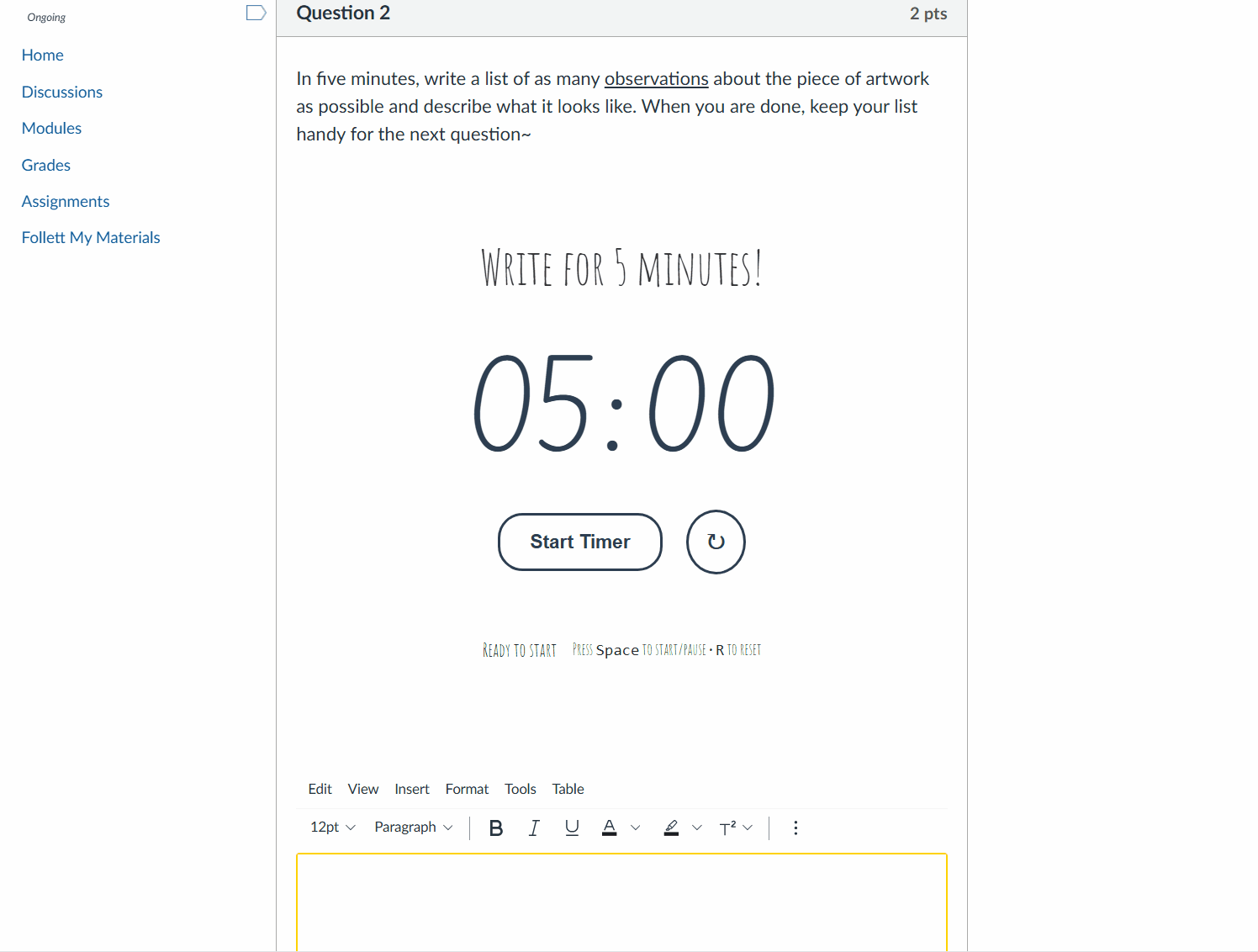This screenshot has width=1258, height=952.
Task: Toggle underline formatting
Action: click(x=572, y=828)
